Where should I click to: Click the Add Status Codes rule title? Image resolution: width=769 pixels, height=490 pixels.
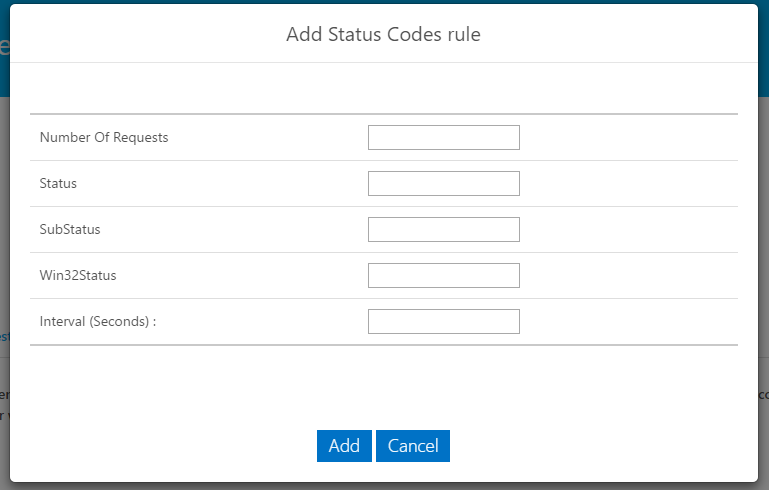pos(384,35)
